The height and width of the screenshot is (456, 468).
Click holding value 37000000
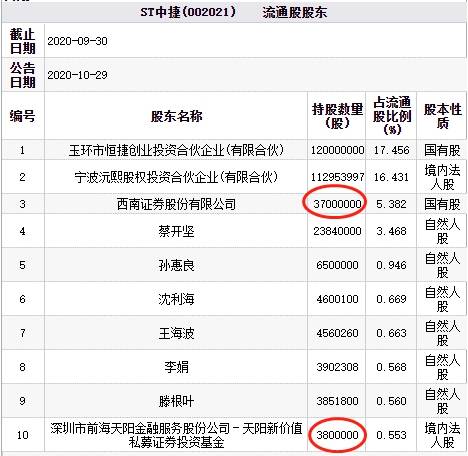tap(337, 204)
